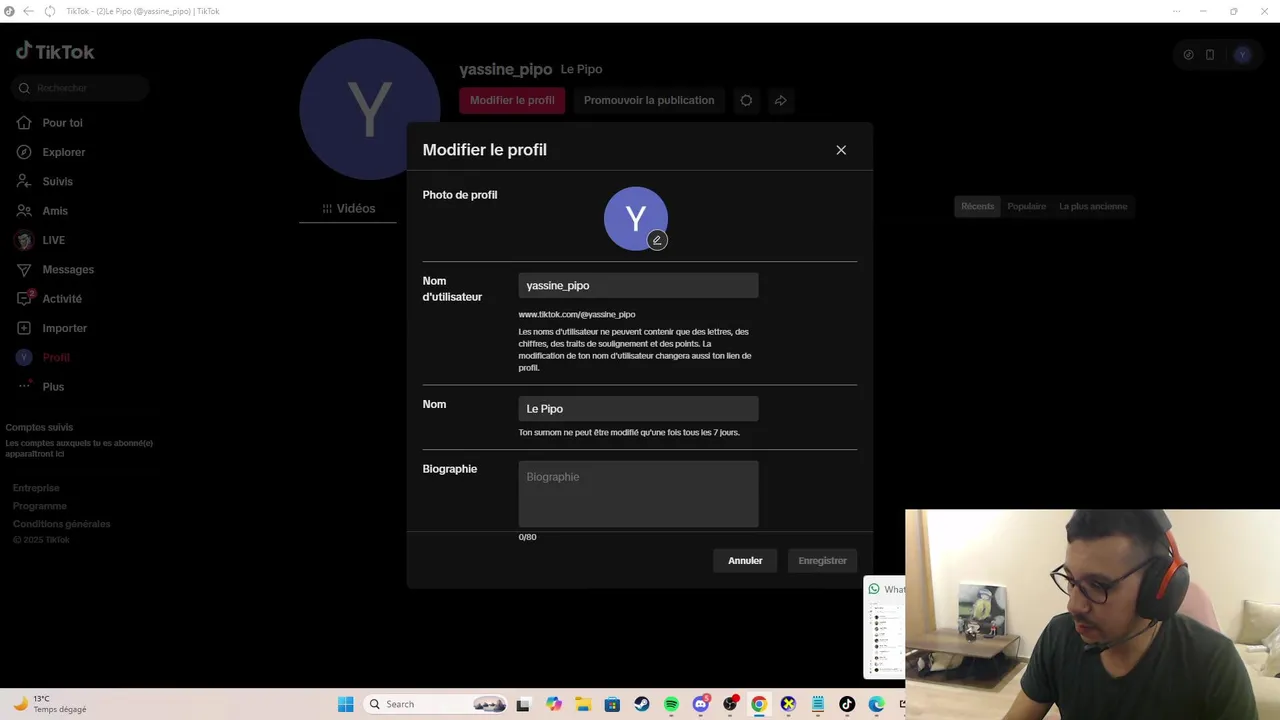1280x720 pixels.
Task: Focus the Biographie text area
Action: 638,493
